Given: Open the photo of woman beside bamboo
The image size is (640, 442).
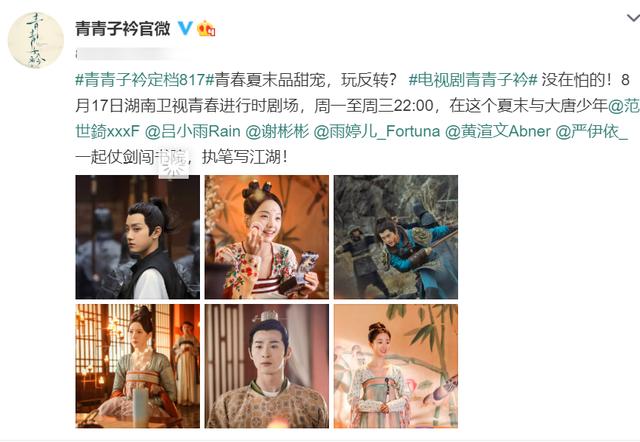Looking at the screenshot, I should [396, 366].
